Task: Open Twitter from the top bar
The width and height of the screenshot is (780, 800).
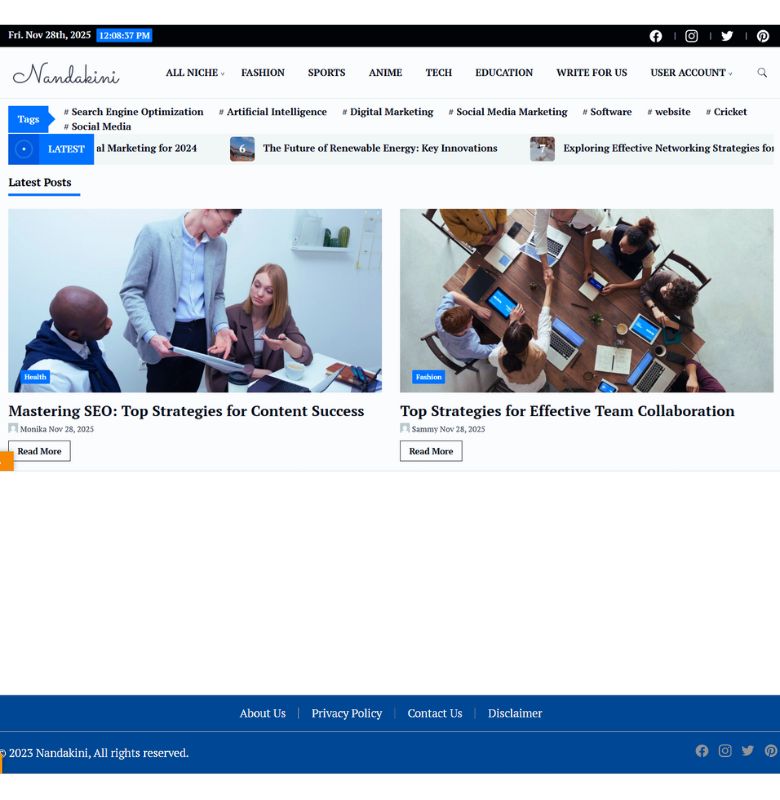Action: (727, 36)
